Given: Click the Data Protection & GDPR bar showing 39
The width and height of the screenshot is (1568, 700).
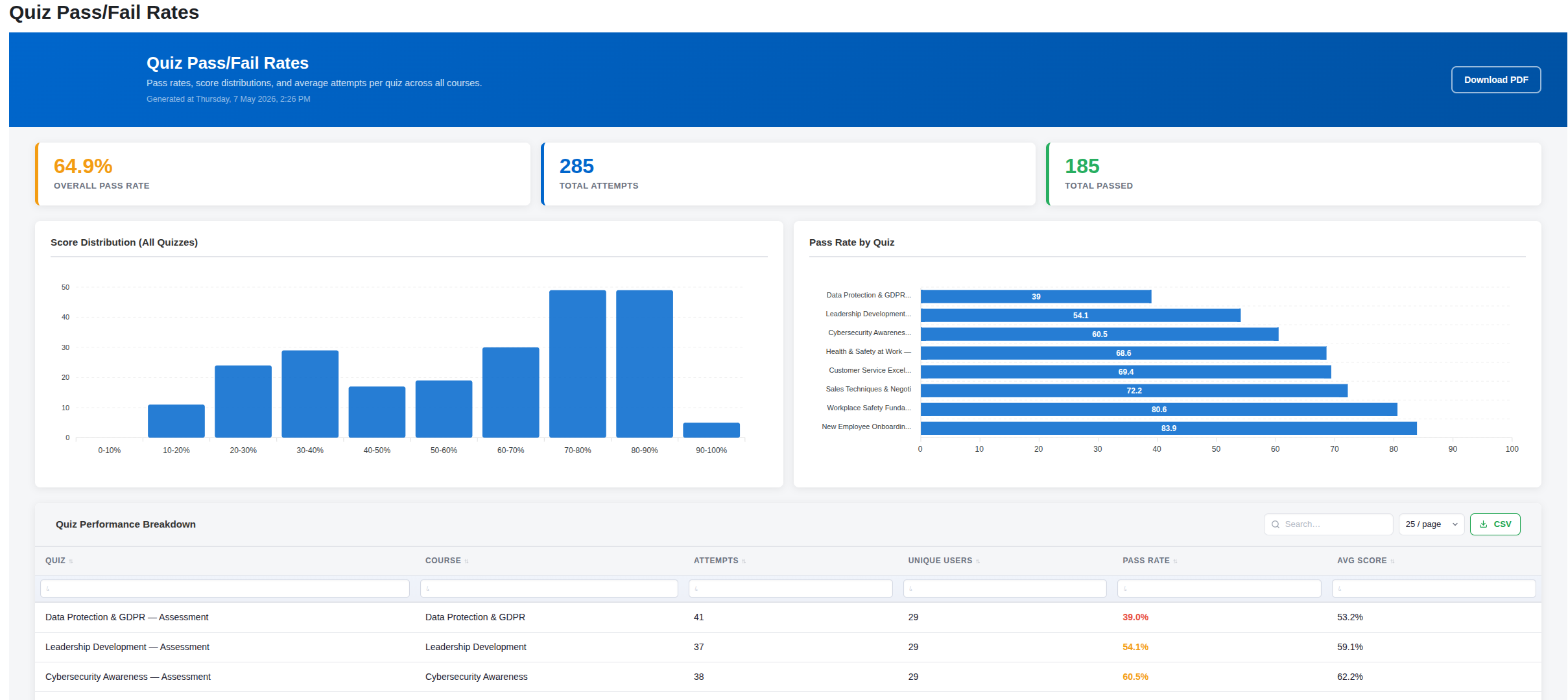Looking at the screenshot, I should pyautogui.click(x=1036, y=297).
